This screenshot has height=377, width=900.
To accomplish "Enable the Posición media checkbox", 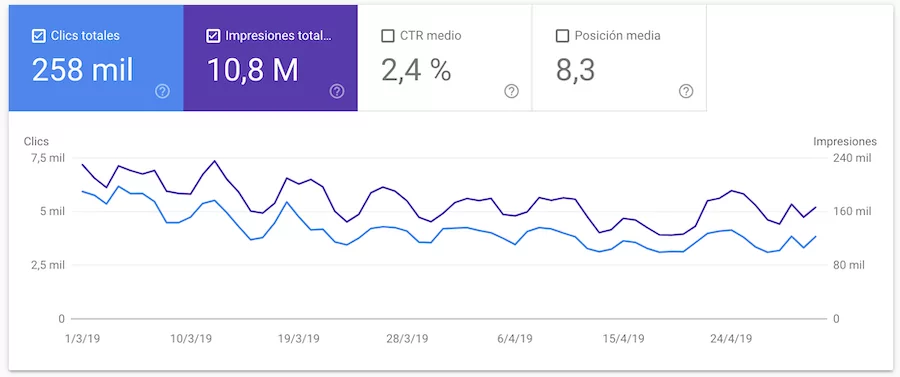I will (562, 36).
